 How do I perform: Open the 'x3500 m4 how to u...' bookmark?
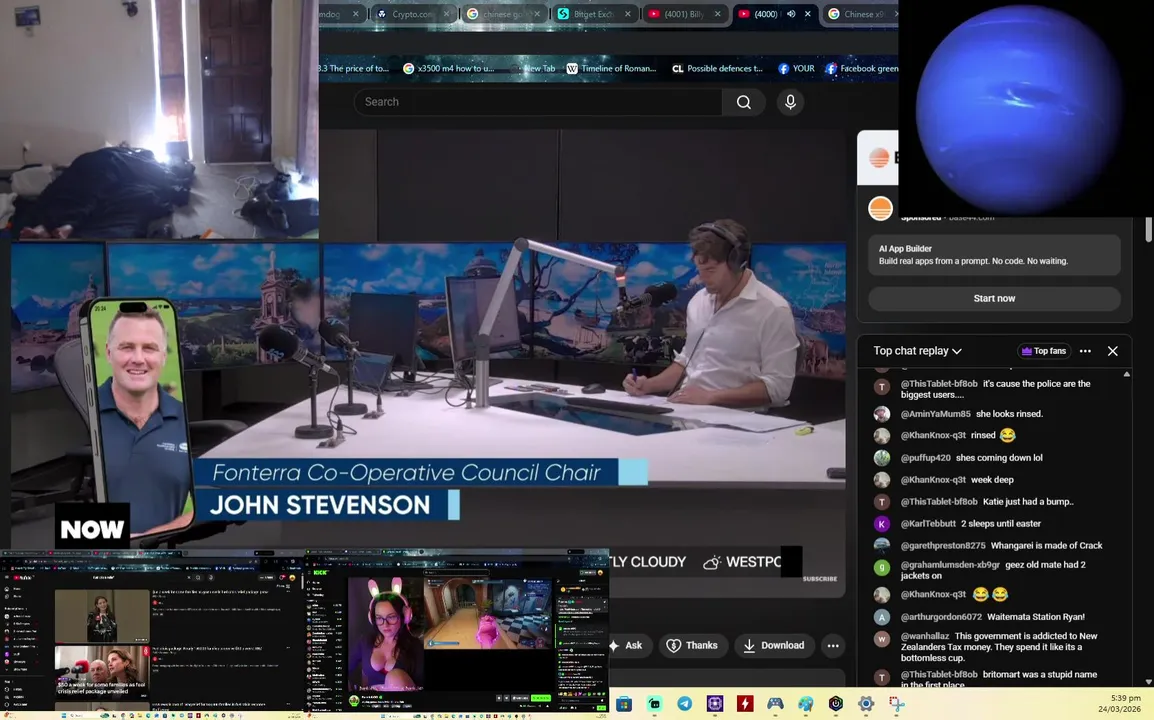[449, 68]
